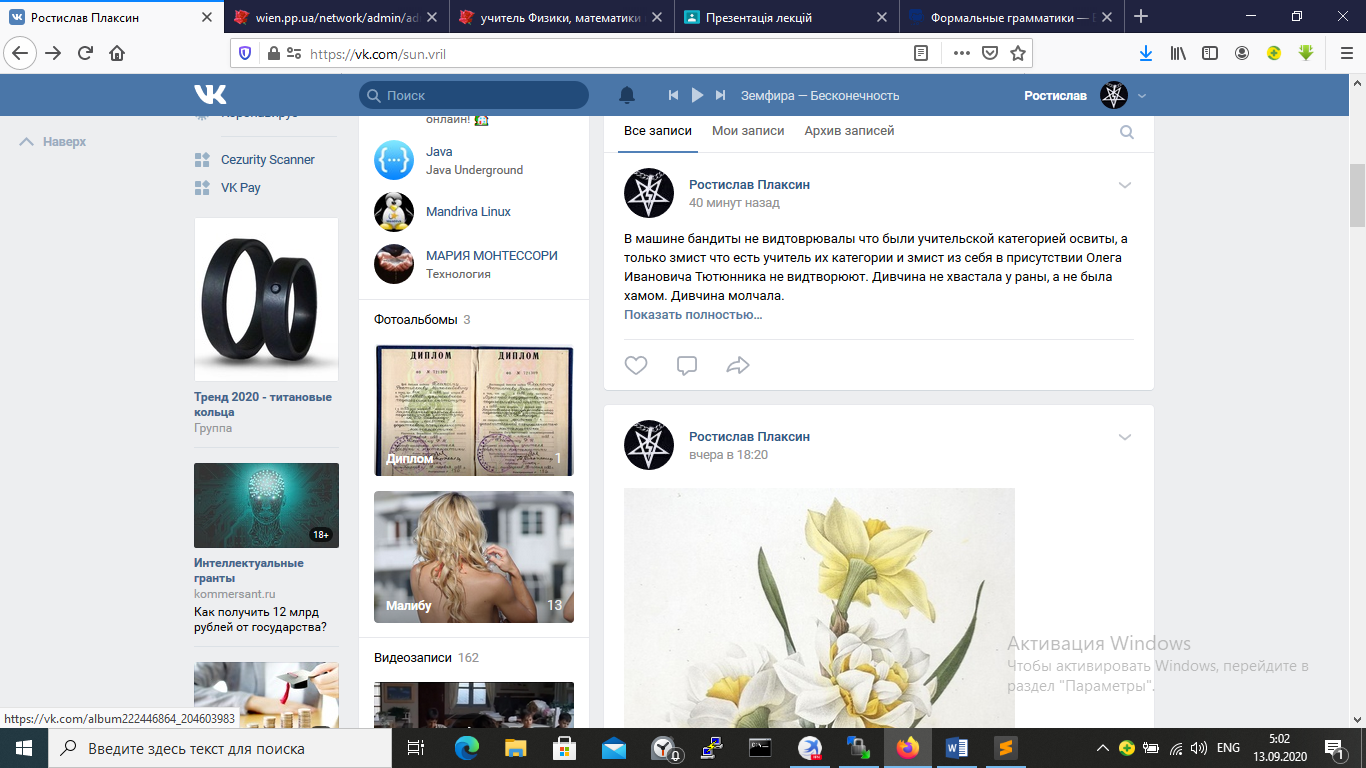Open Cezurity Scanner in left menu

267,160
